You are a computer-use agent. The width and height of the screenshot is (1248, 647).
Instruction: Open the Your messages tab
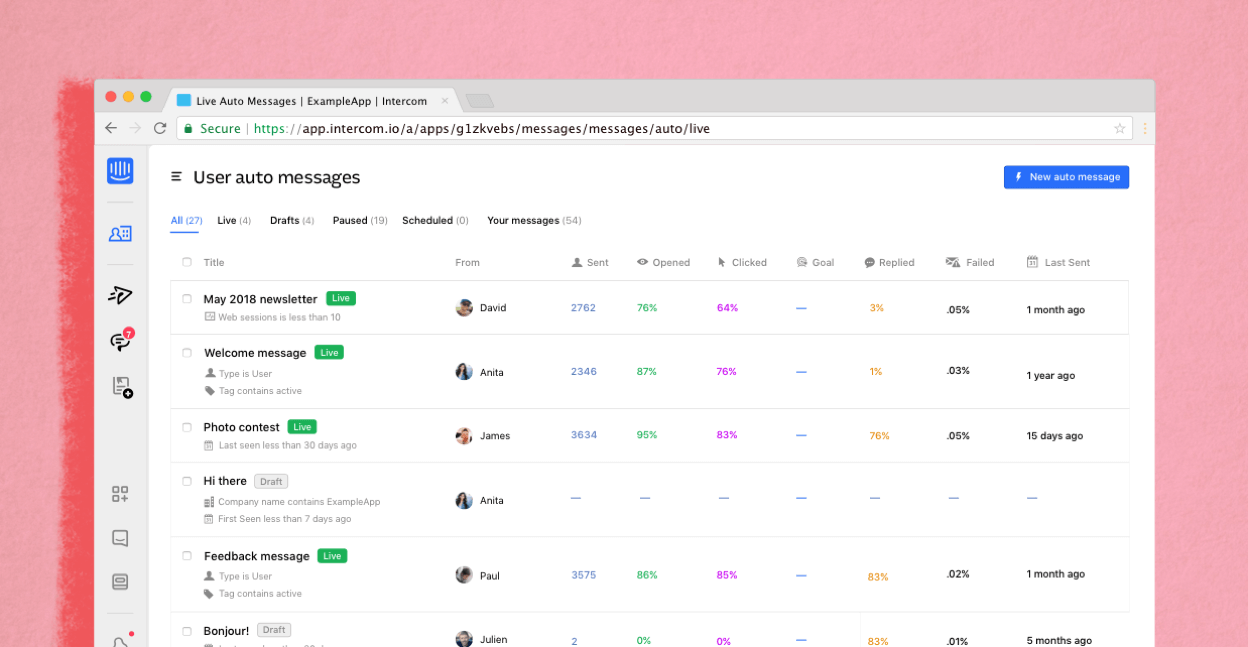click(x=533, y=220)
